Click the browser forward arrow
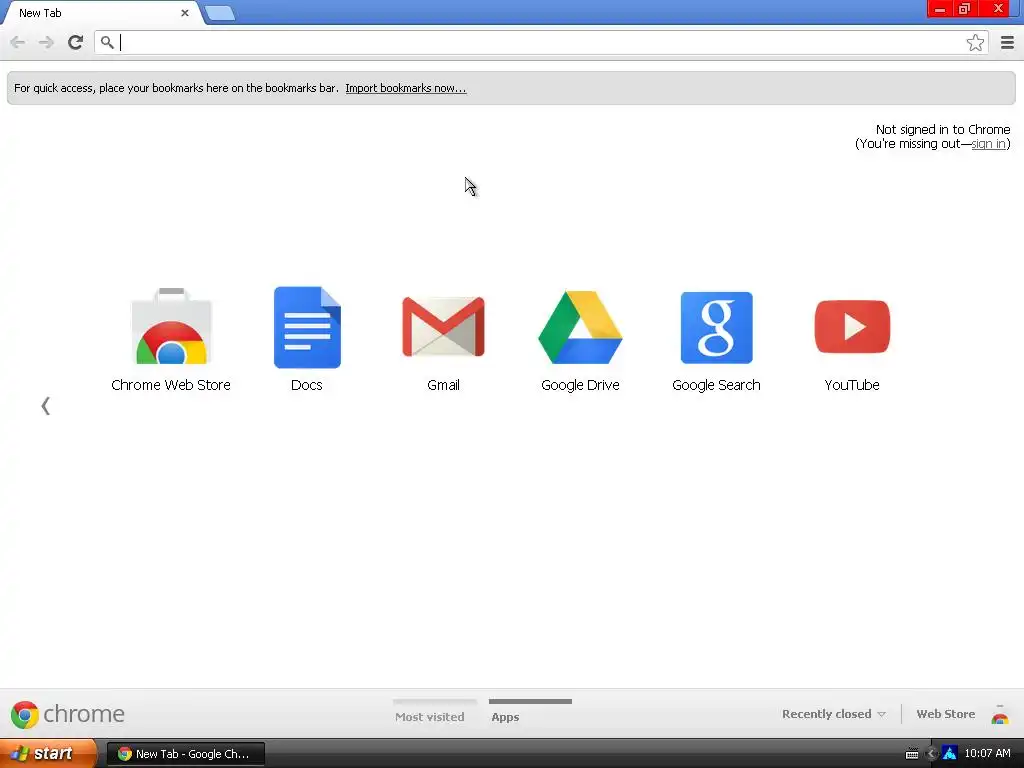This screenshot has width=1024, height=768. [46, 42]
